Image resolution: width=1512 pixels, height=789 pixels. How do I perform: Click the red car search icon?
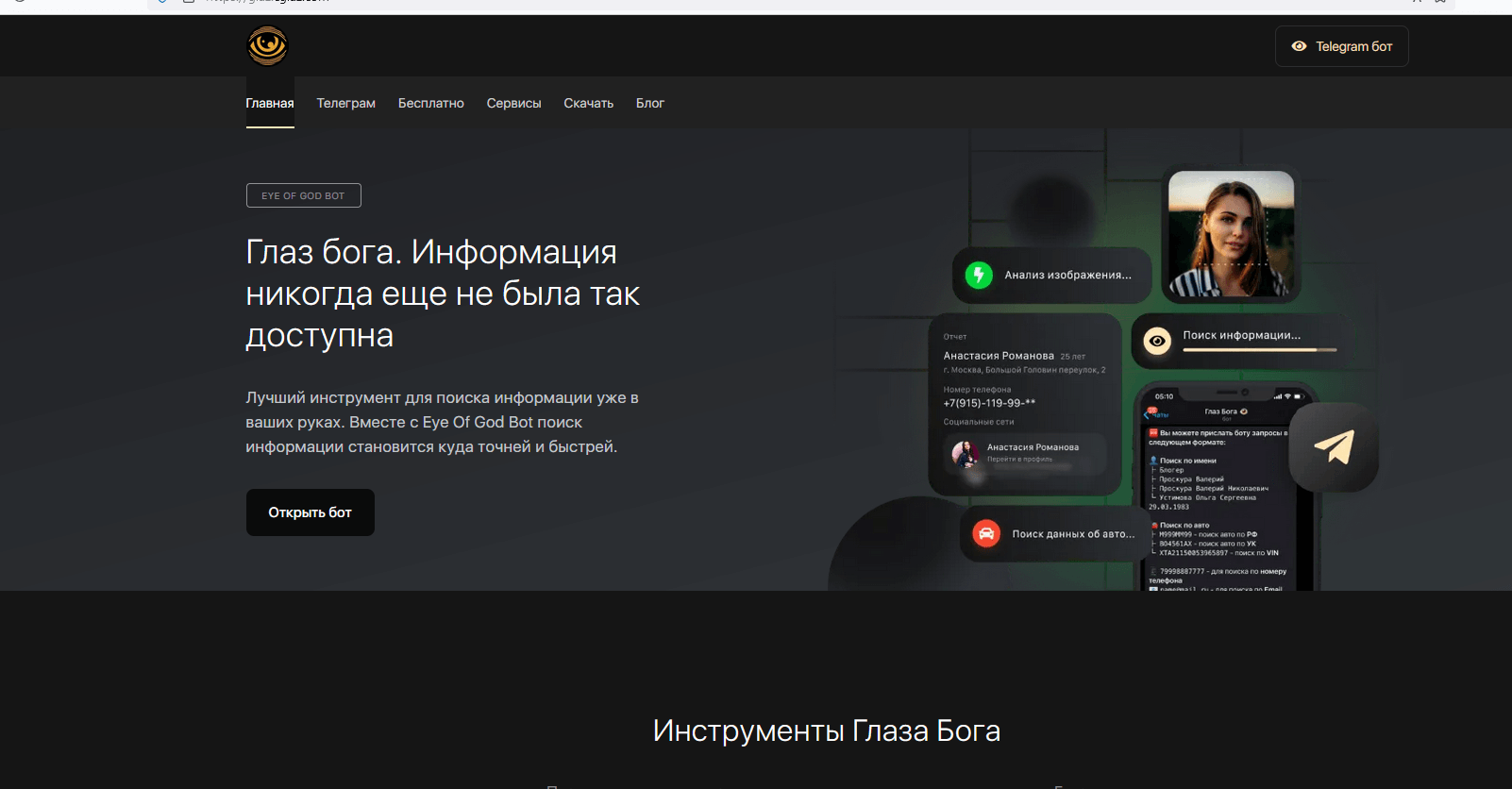click(x=986, y=534)
